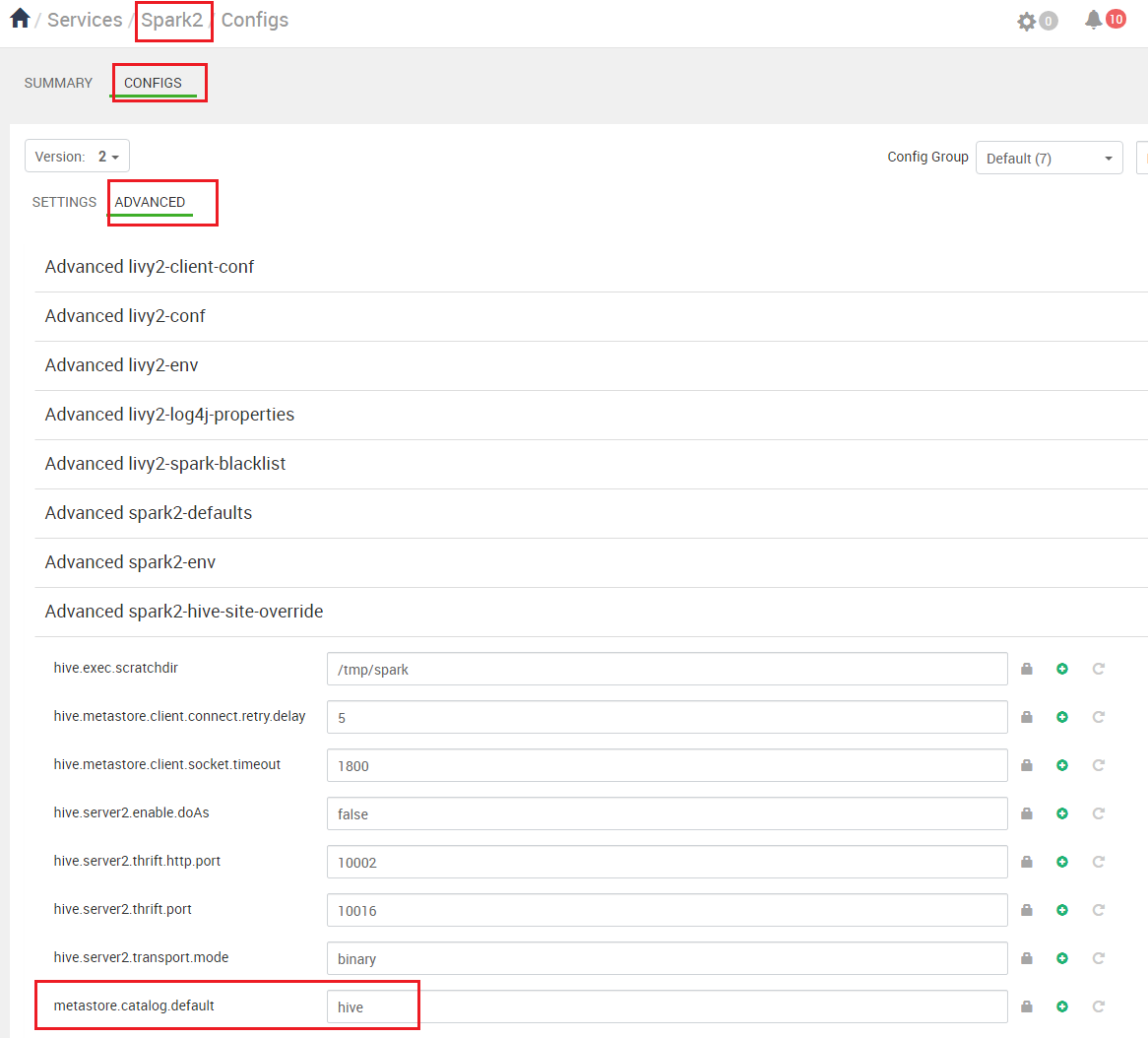The image size is (1148, 1038).
Task: Switch to the SETTINGS sub-tab
Action: point(64,202)
